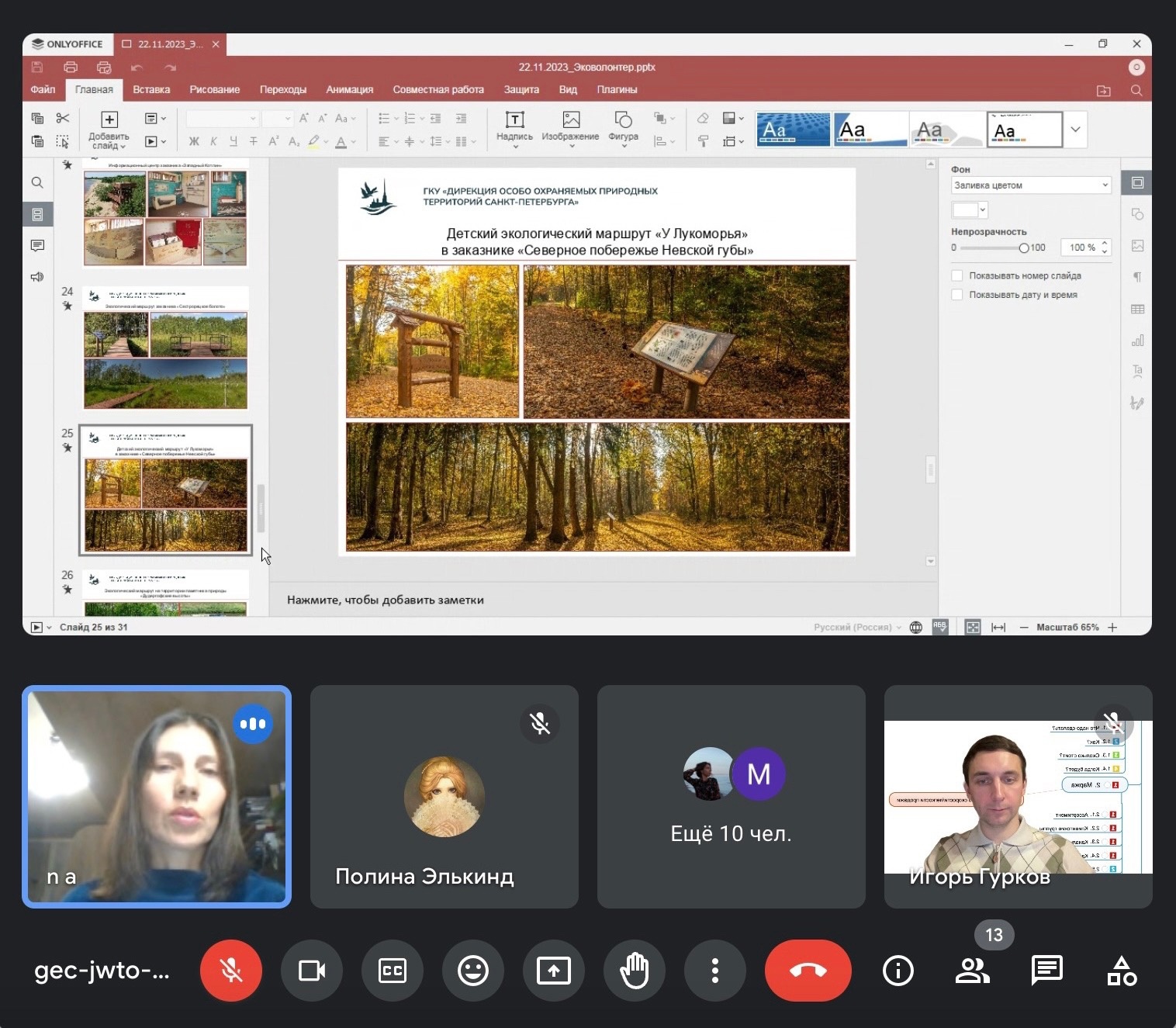Screen dimensions: 1176x1028
Task: Click the Вид tab
Action: point(568,90)
